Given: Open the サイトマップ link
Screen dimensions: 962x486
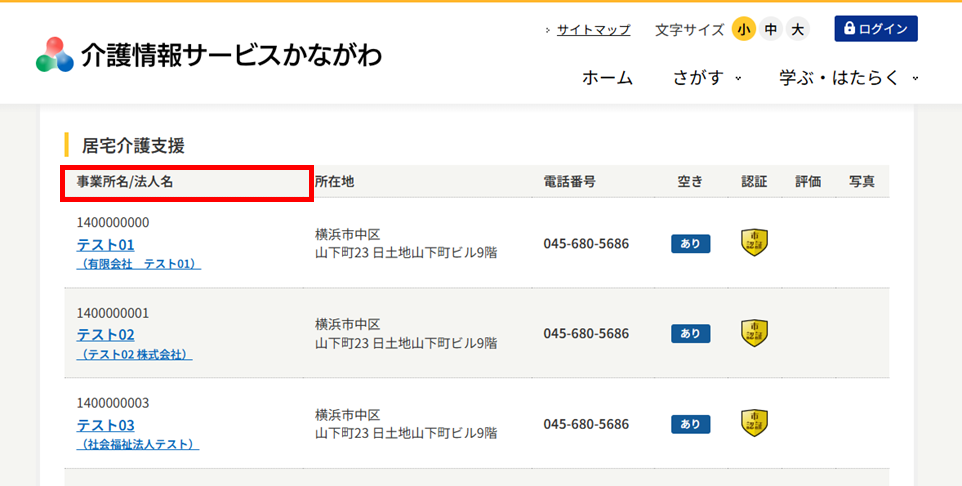Looking at the screenshot, I should click(593, 29).
